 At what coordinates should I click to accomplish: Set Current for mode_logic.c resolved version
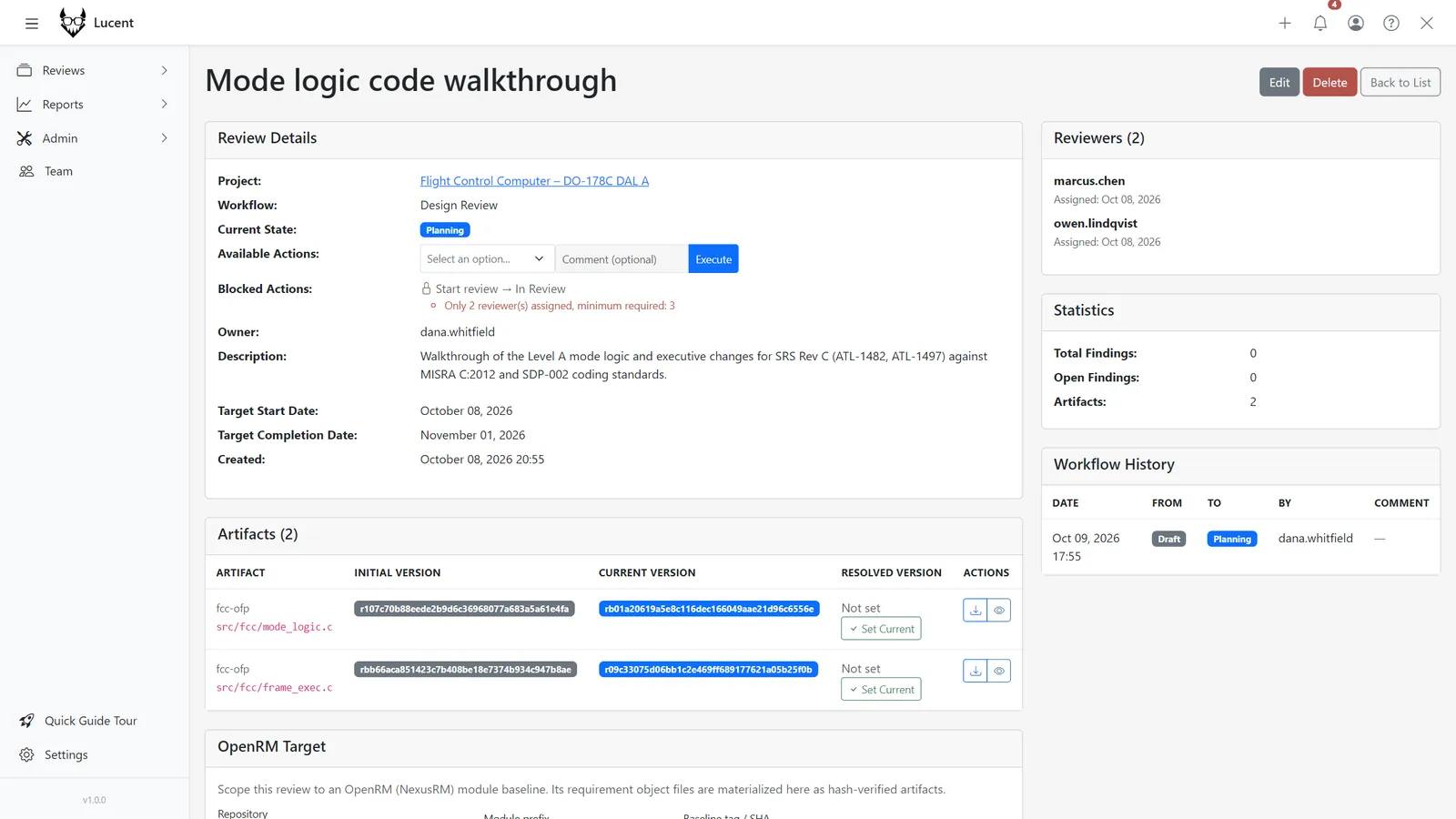[881, 629]
